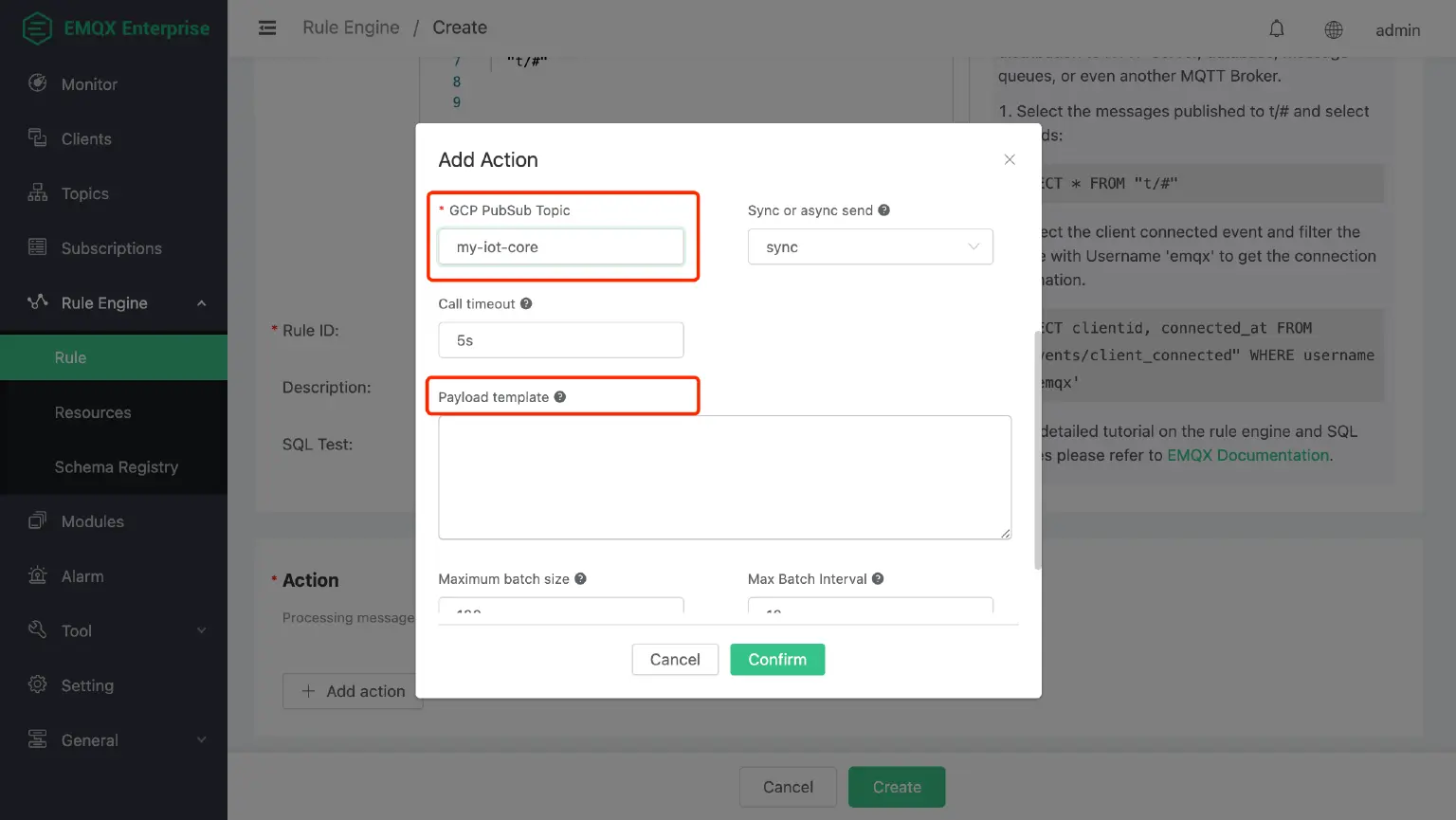This screenshot has width=1456, height=820.
Task: View Subscriptions via its sidebar icon
Action: pos(37,247)
